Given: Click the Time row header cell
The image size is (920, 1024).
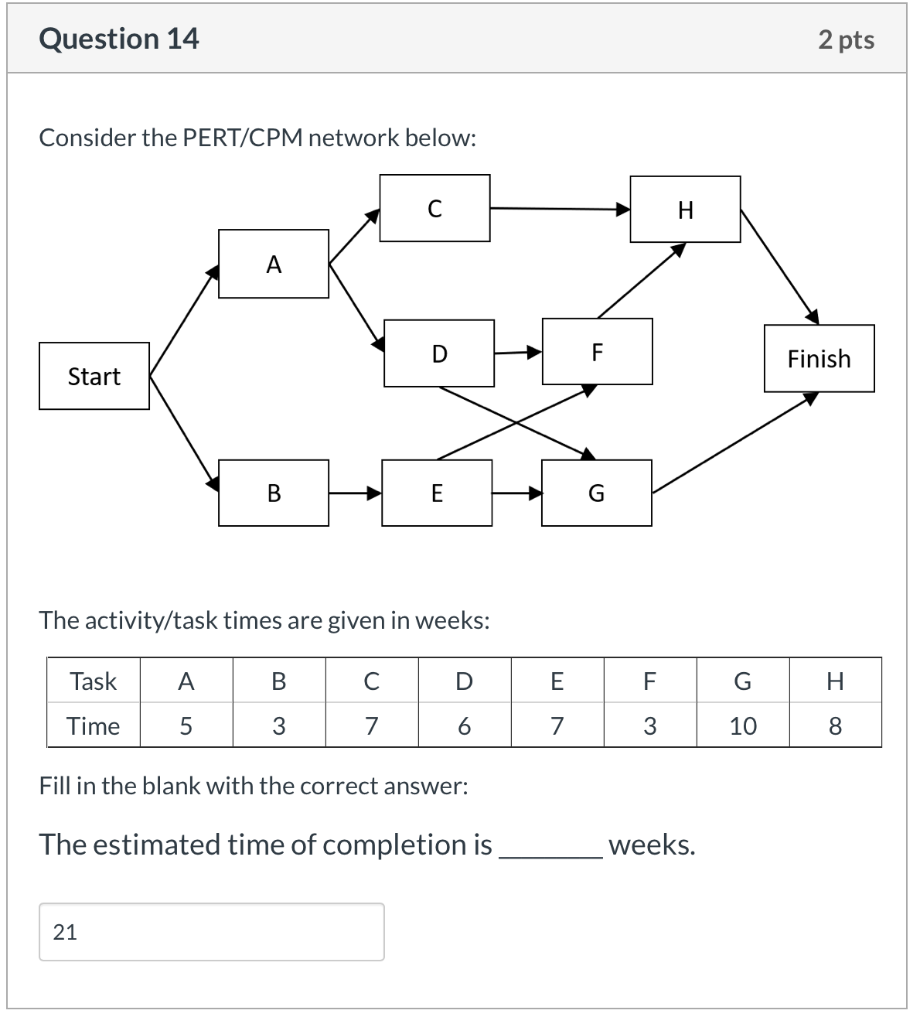Looking at the screenshot, I should (92, 726).
